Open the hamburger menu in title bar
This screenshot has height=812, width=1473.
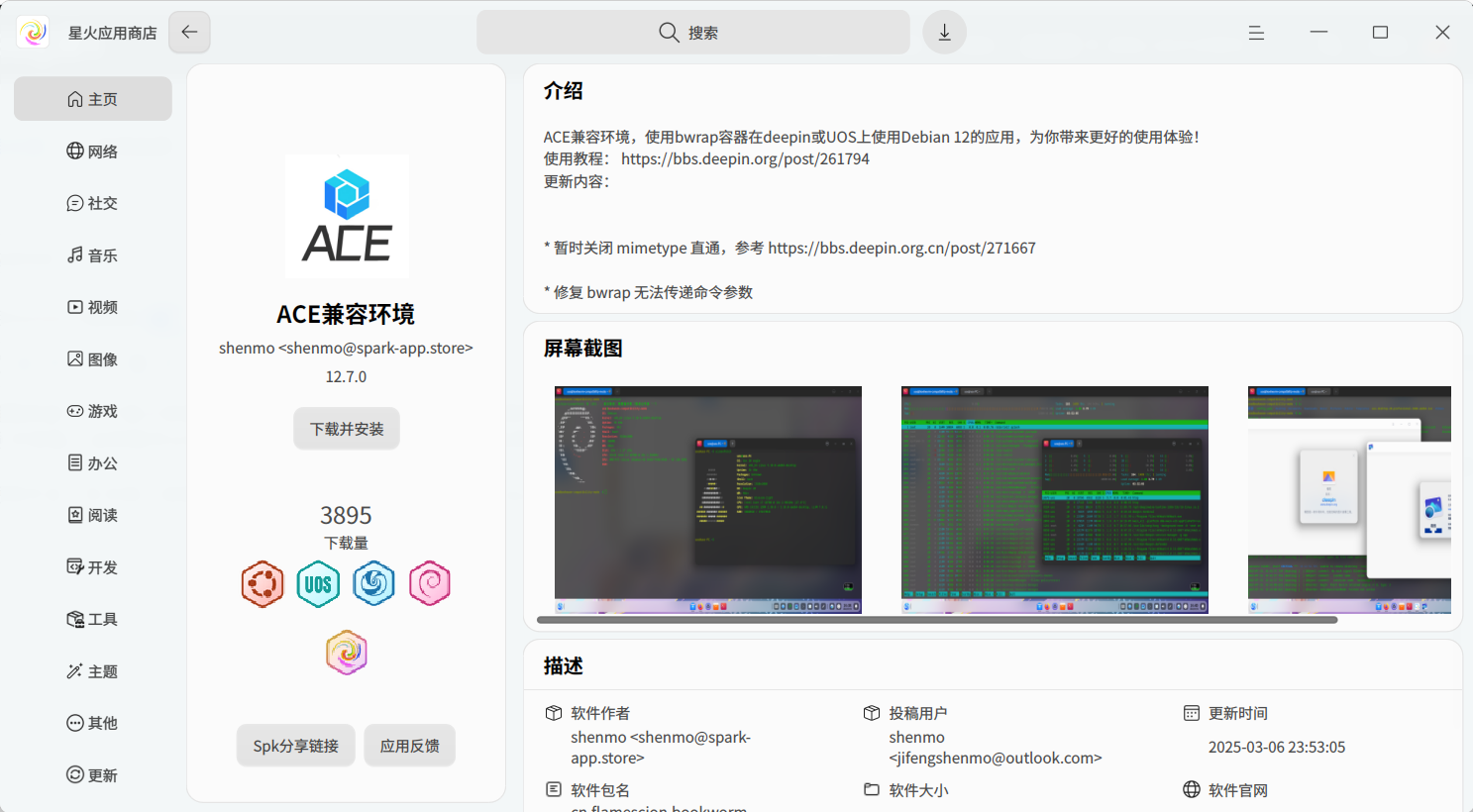(1256, 33)
